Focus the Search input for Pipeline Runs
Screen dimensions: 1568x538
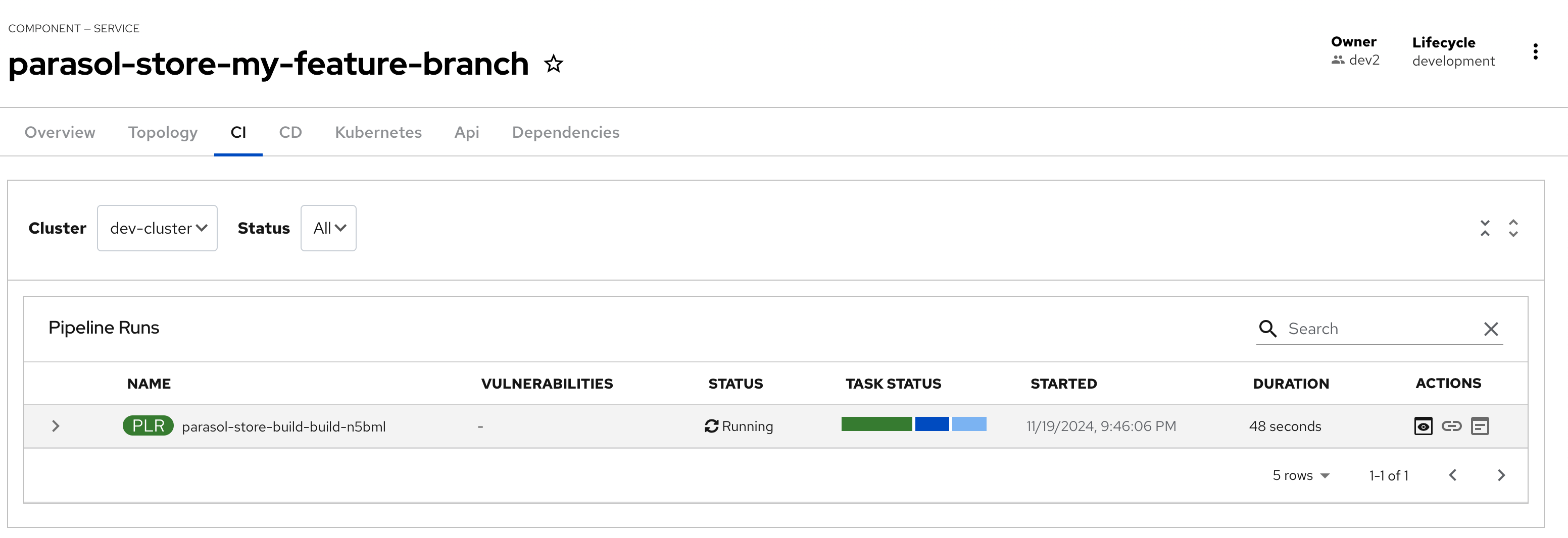(1381, 329)
